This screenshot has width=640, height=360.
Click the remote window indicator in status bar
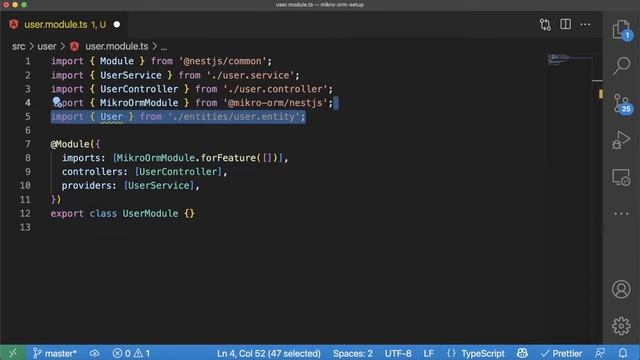(x=13, y=353)
